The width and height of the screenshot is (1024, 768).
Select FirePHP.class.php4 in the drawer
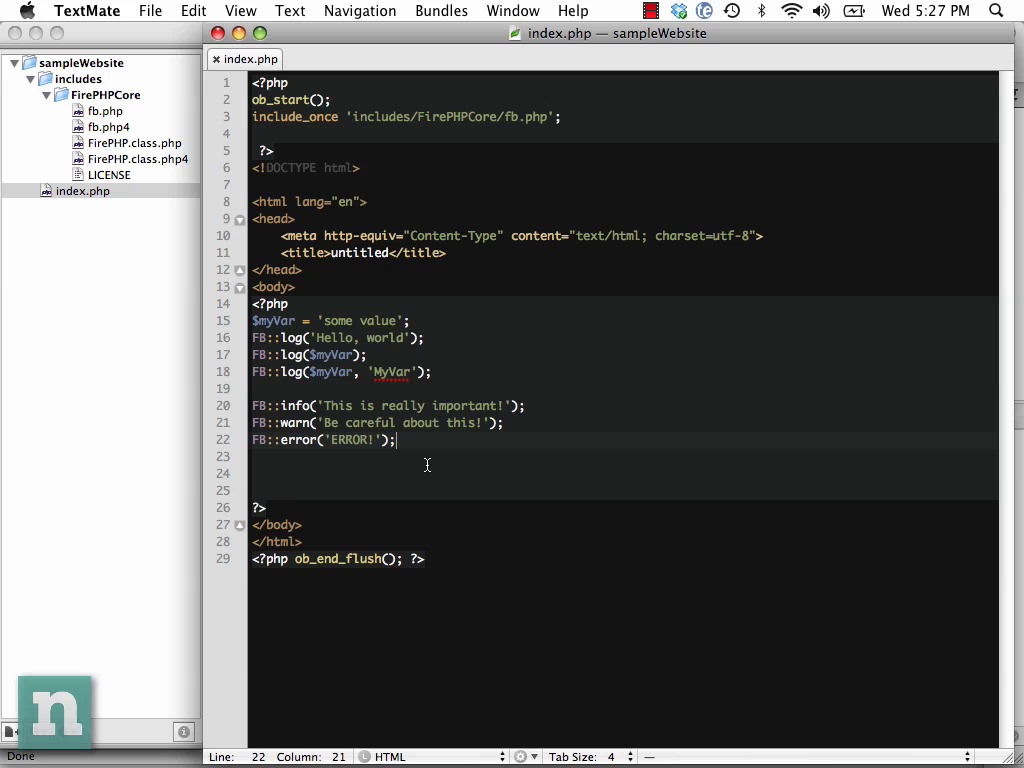click(138, 159)
